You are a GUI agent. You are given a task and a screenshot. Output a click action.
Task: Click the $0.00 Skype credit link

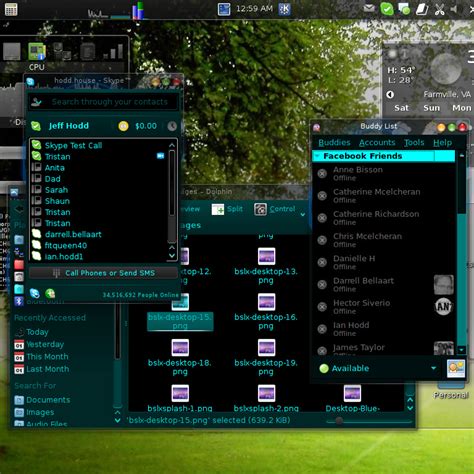tap(146, 126)
